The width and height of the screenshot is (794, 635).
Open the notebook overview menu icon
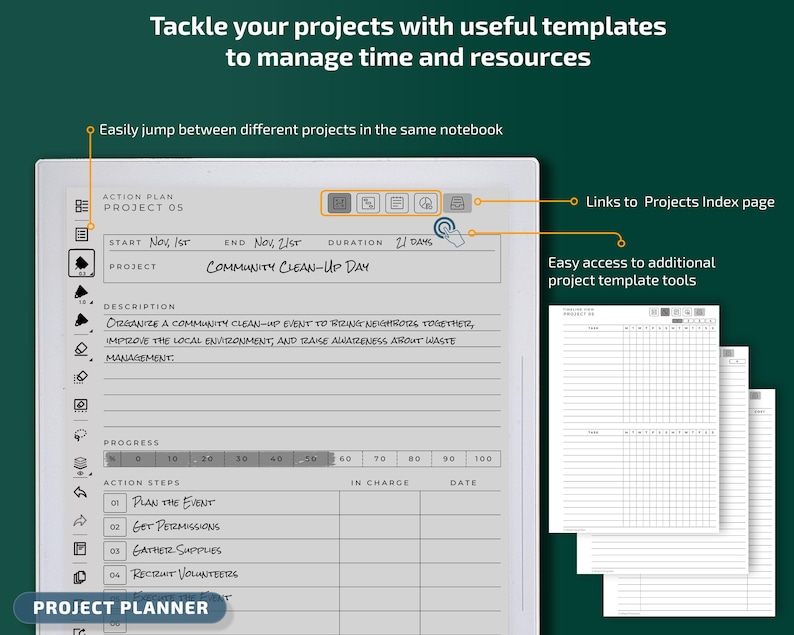coord(82,206)
